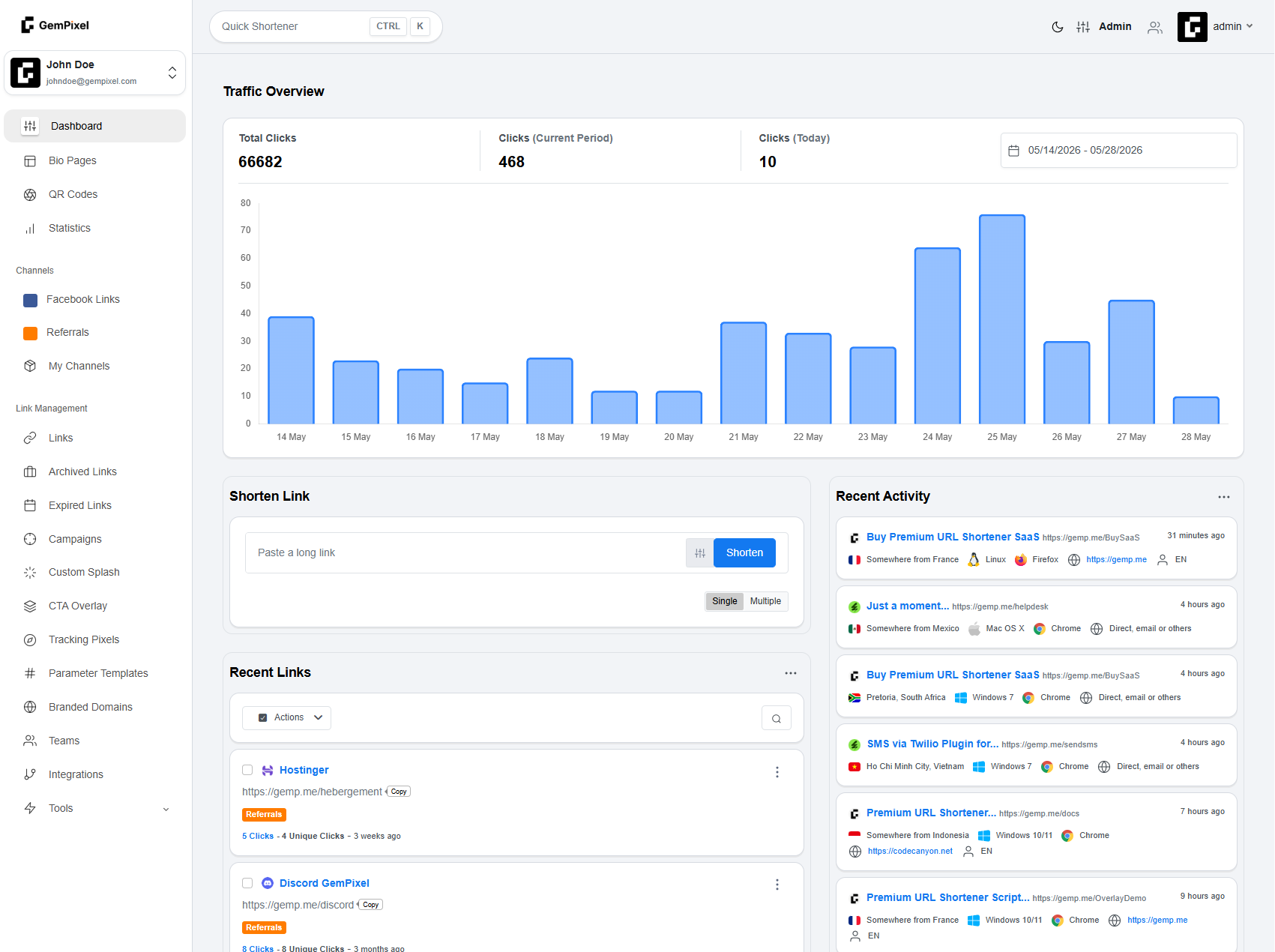The width and height of the screenshot is (1275, 952).
Task: Click the 24 May chart bar
Action: (x=937, y=336)
